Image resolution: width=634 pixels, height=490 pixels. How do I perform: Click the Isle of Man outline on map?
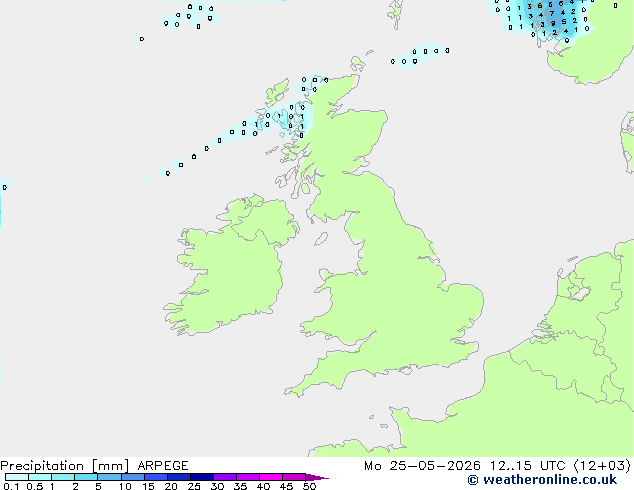(x=321, y=239)
